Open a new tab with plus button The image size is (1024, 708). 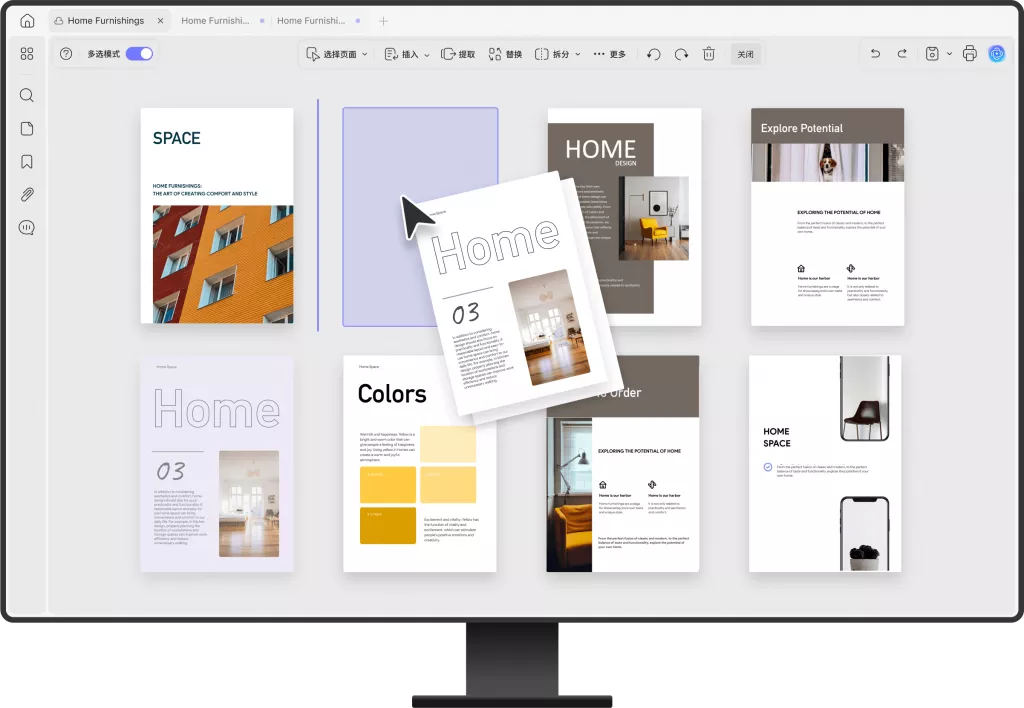point(384,21)
